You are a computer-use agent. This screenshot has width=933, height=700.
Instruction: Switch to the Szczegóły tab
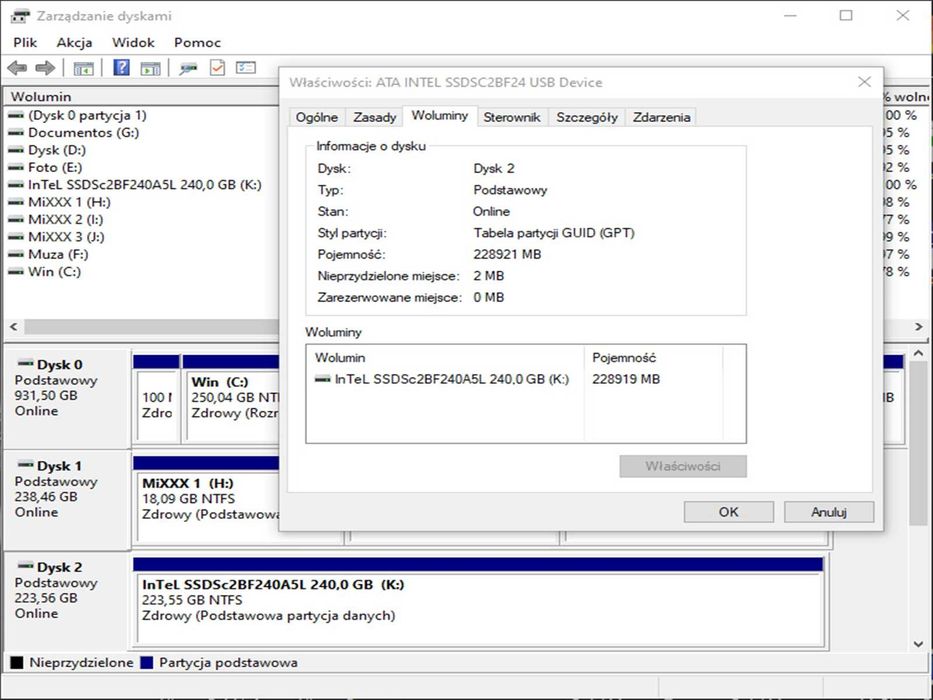pyautogui.click(x=587, y=117)
